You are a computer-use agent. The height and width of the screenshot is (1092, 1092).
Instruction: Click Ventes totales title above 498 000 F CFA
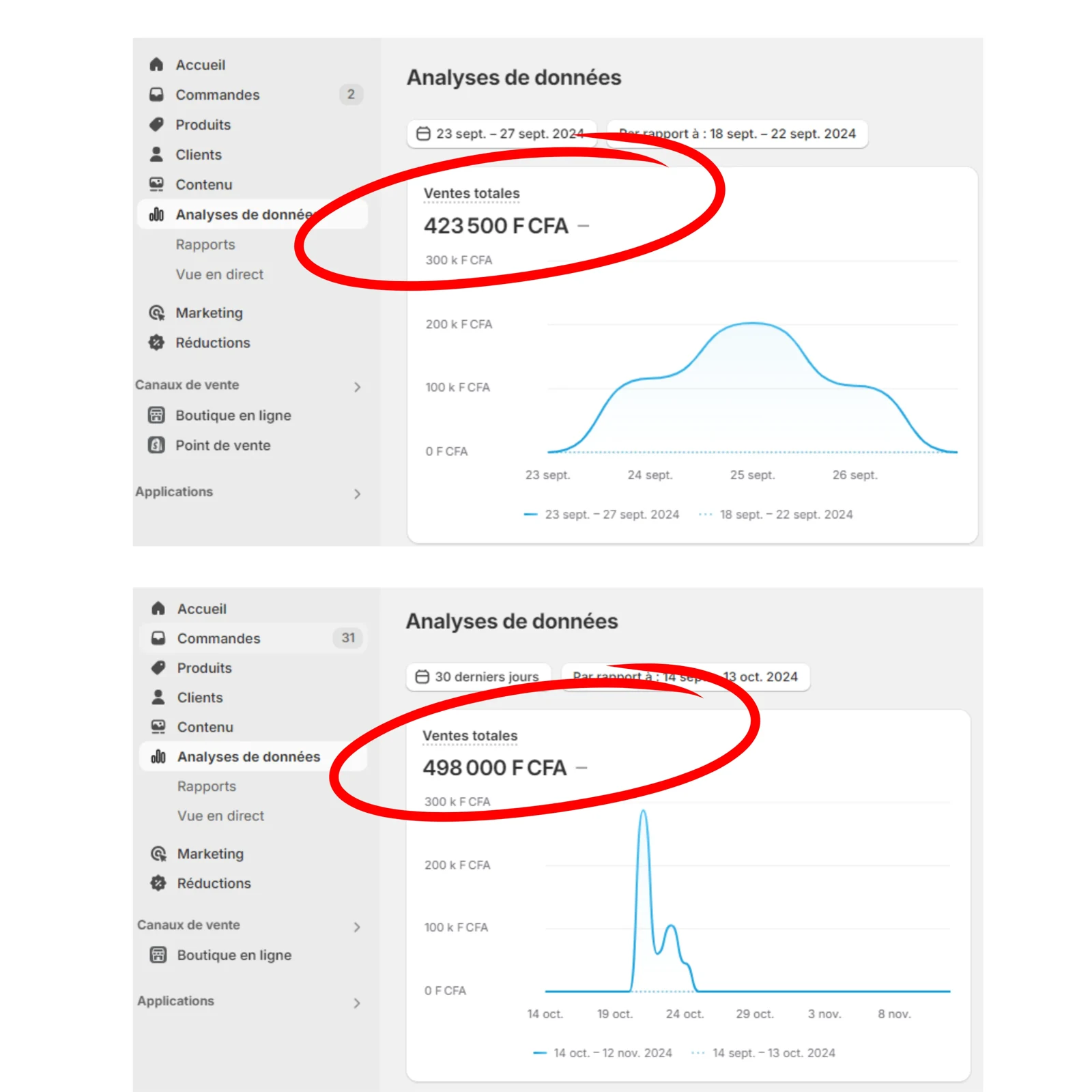coord(470,736)
